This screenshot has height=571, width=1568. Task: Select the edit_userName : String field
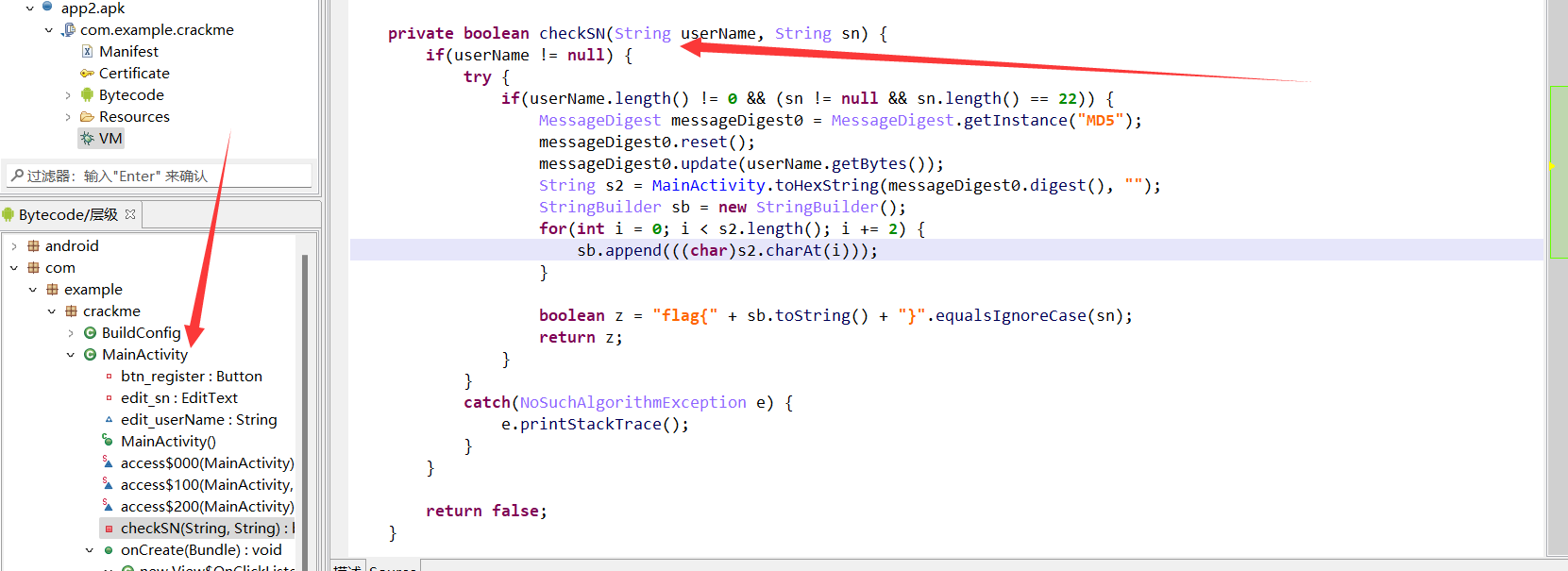pos(198,420)
